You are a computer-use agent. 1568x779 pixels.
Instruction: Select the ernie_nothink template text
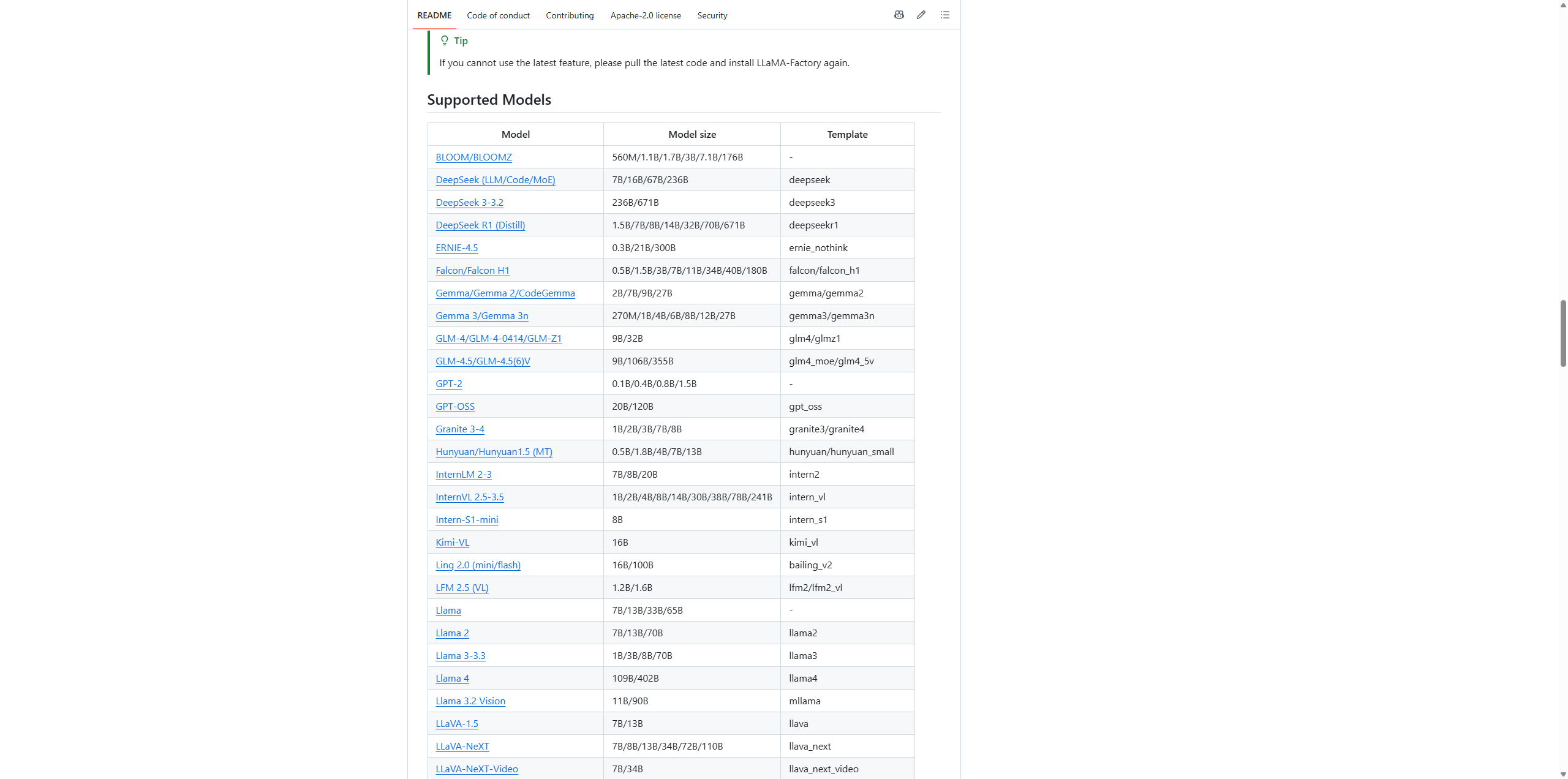[x=818, y=247]
